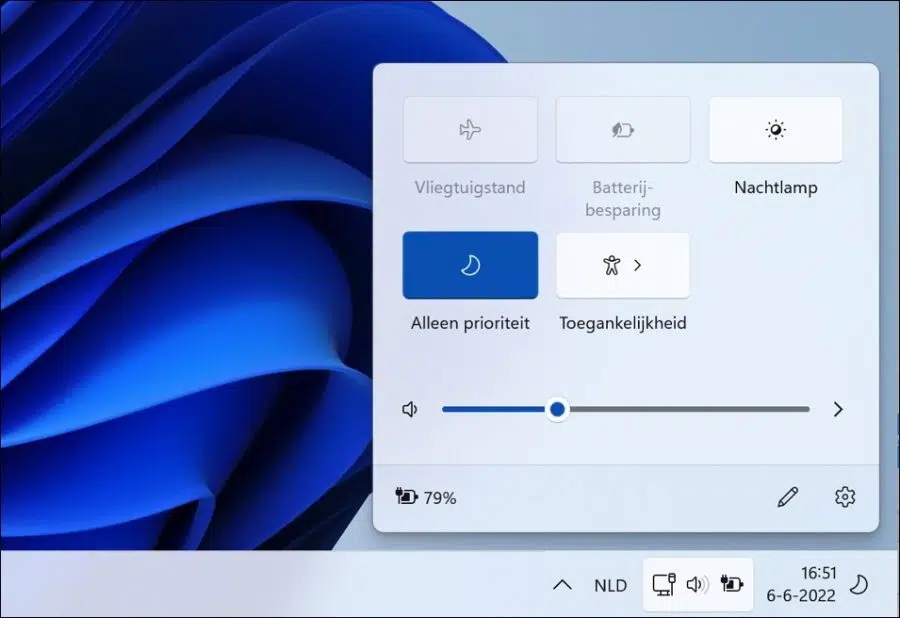Open the clock showing 16:51 6-6-2022
Image resolution: width=900 pixels, height=618 pixels.
click(x=801, y=584)
